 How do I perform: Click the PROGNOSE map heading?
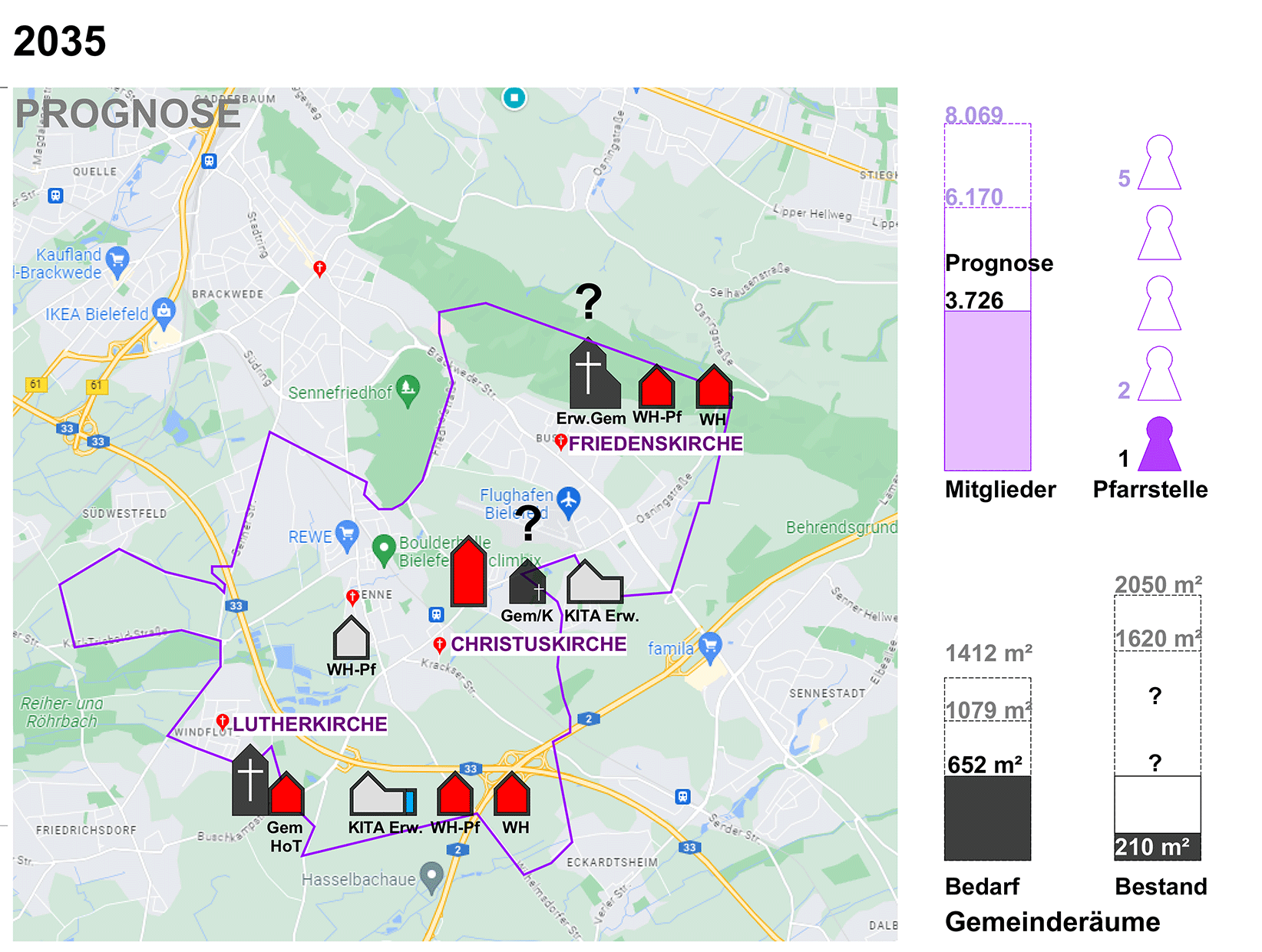pyautogui.click(x=128, y=114)
